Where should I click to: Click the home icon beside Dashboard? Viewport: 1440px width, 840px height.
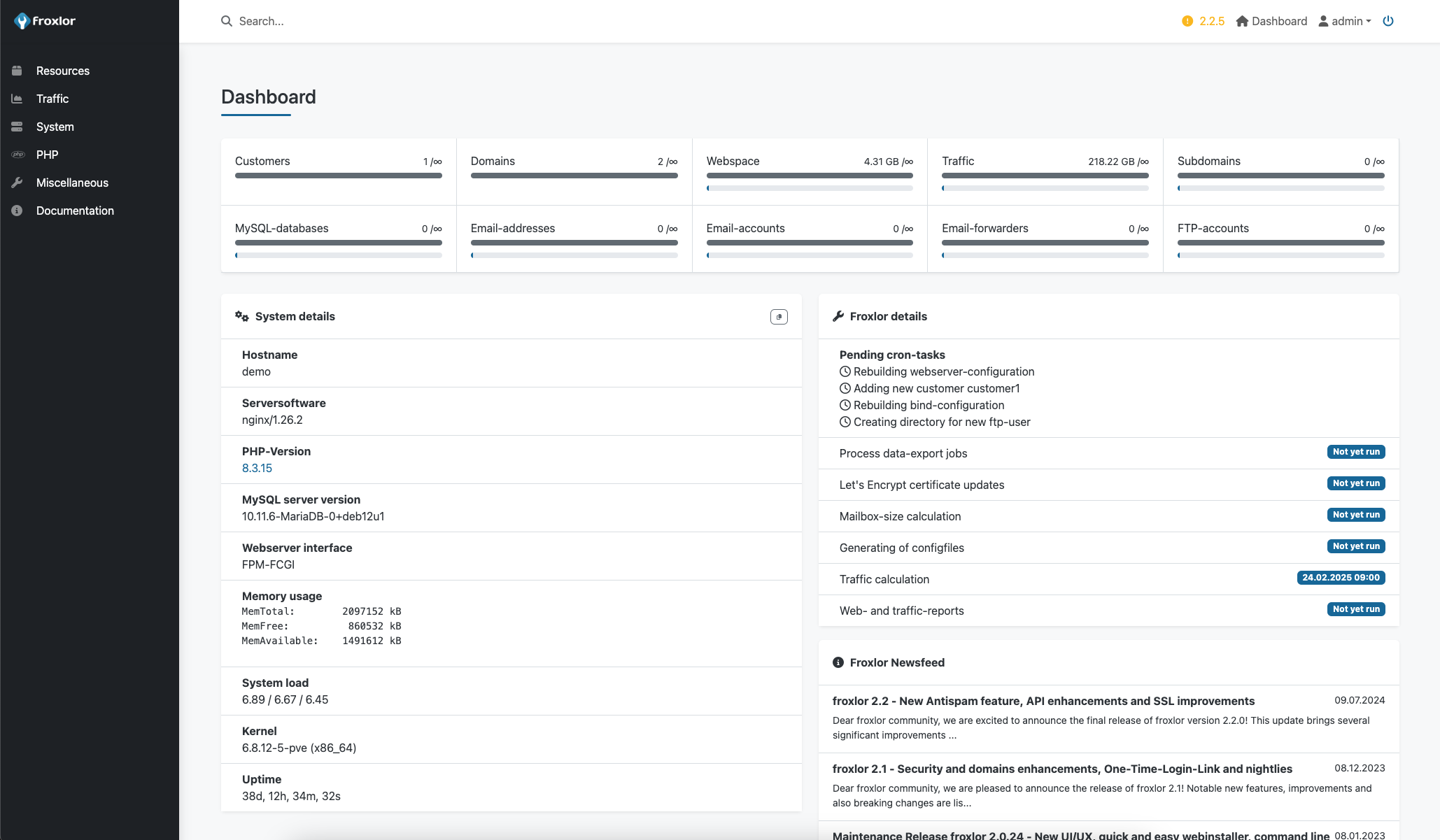coord(1242,21)
